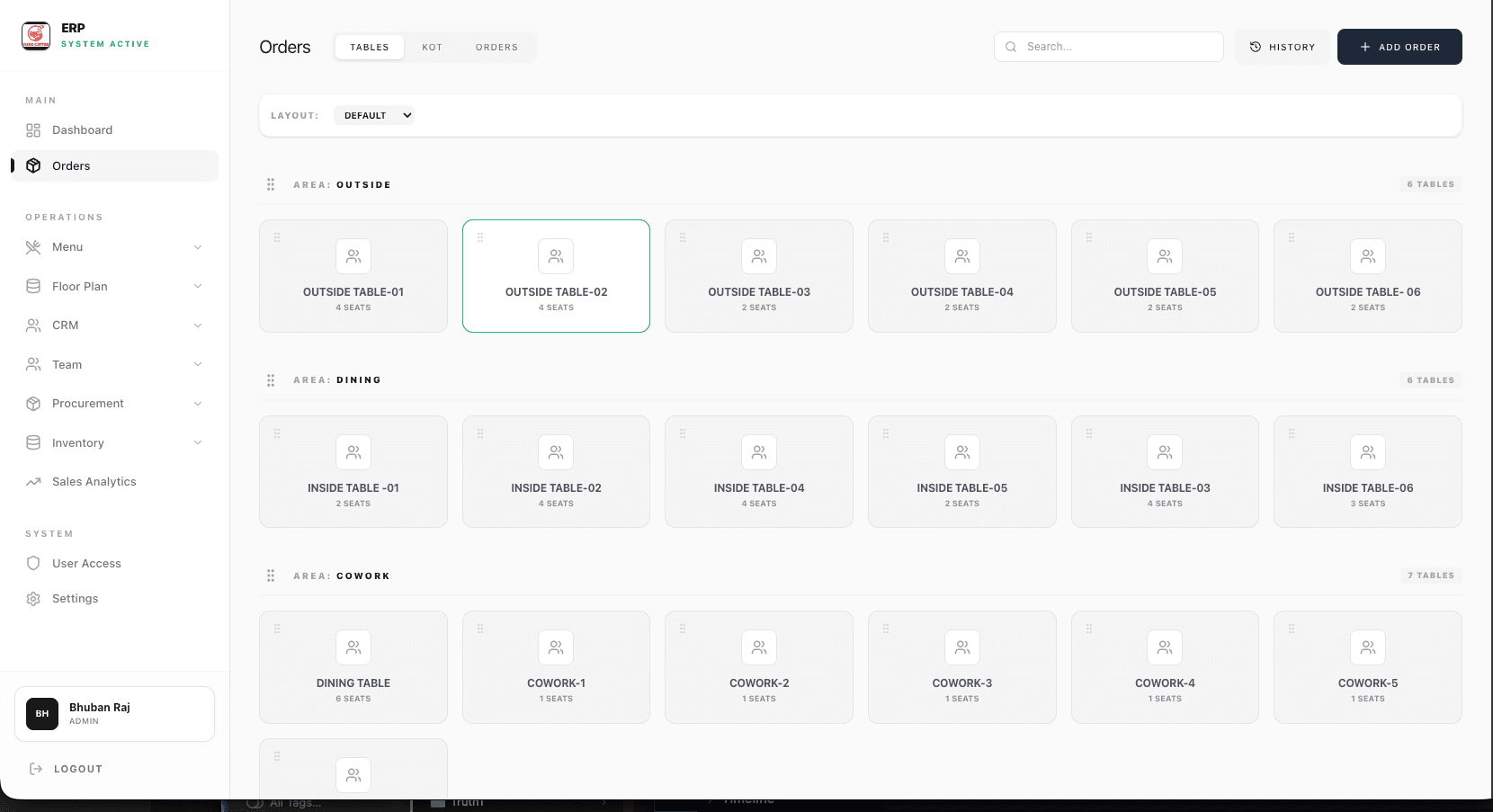The height and width of the screenshot is (812, 1493).
Task: Click the INSIDE TABLE-05 label
Action: pyautogui.click(x=962, y=488)
